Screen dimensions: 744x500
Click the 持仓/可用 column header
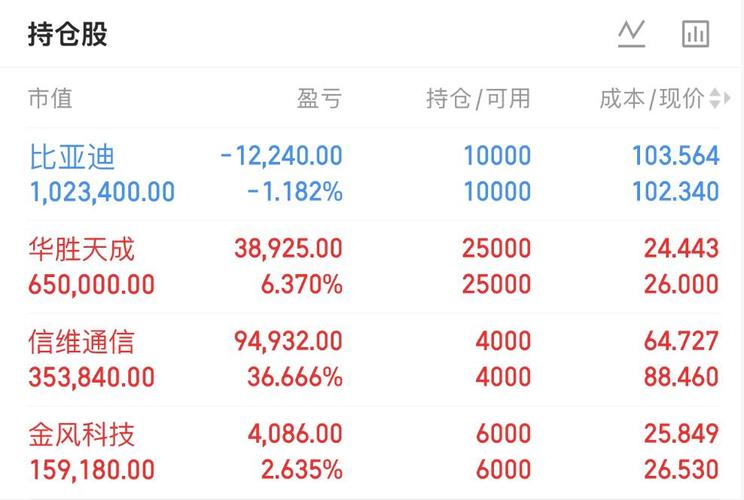478,99
